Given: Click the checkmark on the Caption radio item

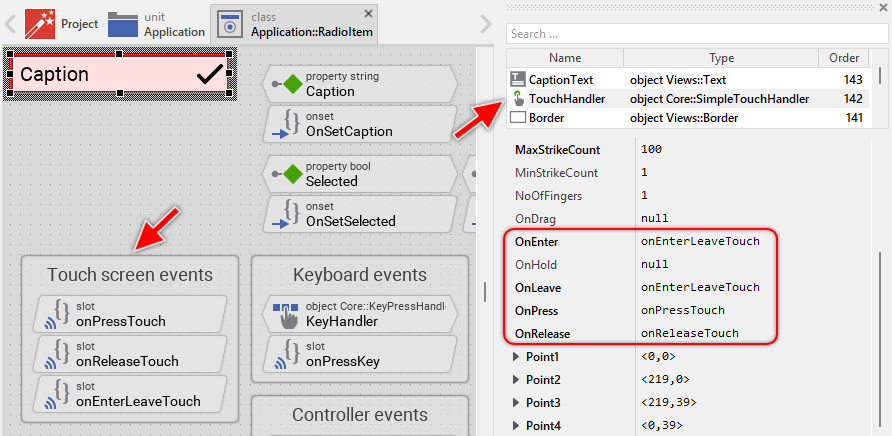Looking at the screenshot, I should [209, 74].
